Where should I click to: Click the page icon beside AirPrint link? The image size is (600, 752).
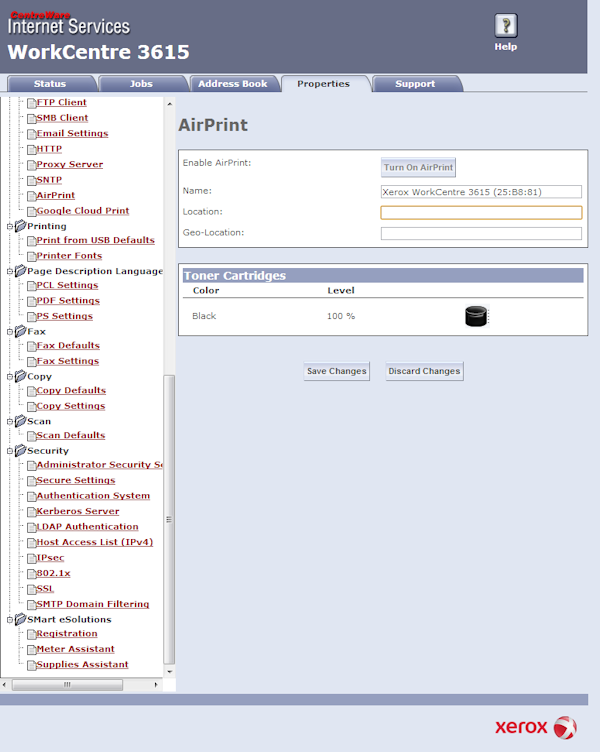(30, 196)
